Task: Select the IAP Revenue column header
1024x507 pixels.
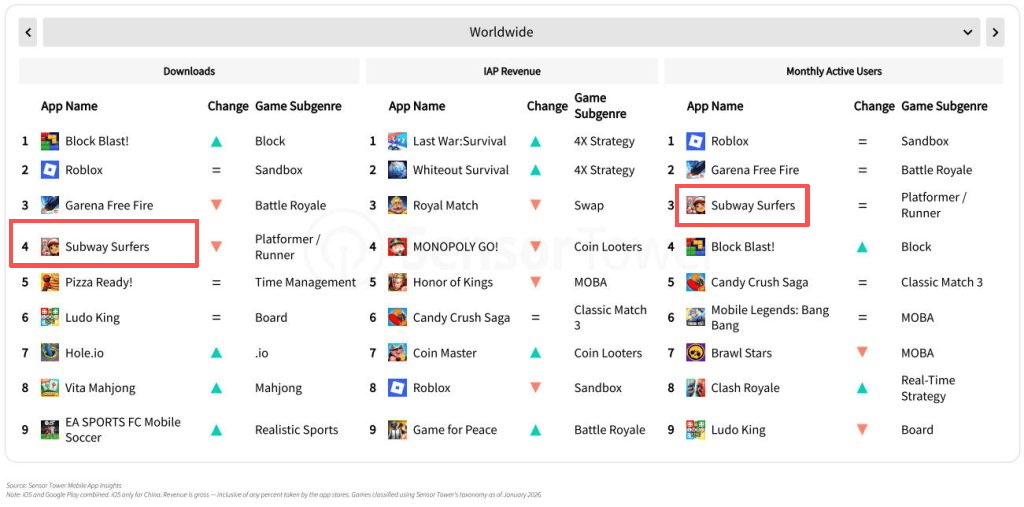Action: 511,71
